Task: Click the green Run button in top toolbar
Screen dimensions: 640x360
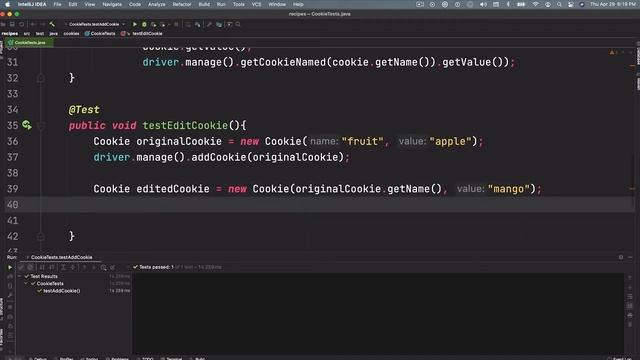Action: click(x=135, y=24)
